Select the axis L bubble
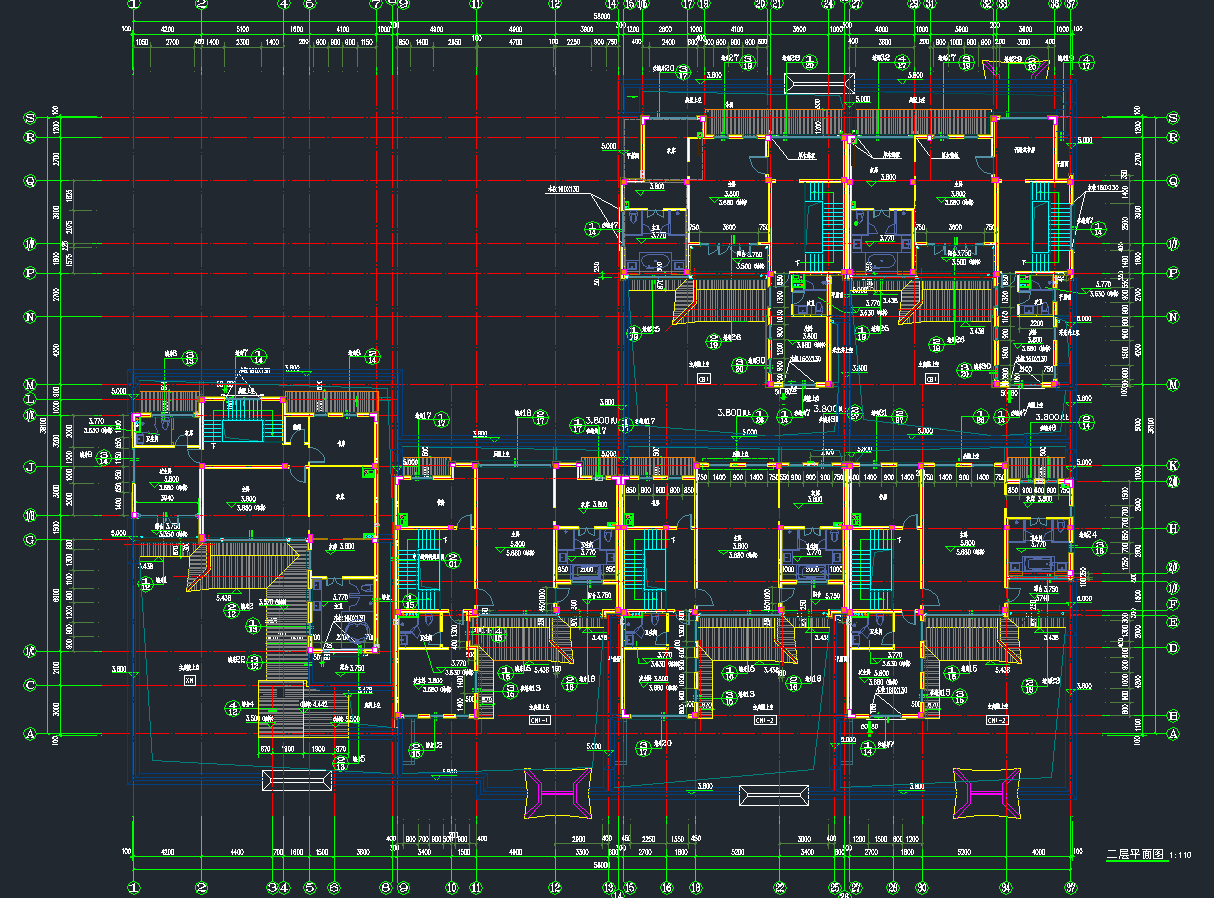 pyautogui.click(x=29, y=400)
